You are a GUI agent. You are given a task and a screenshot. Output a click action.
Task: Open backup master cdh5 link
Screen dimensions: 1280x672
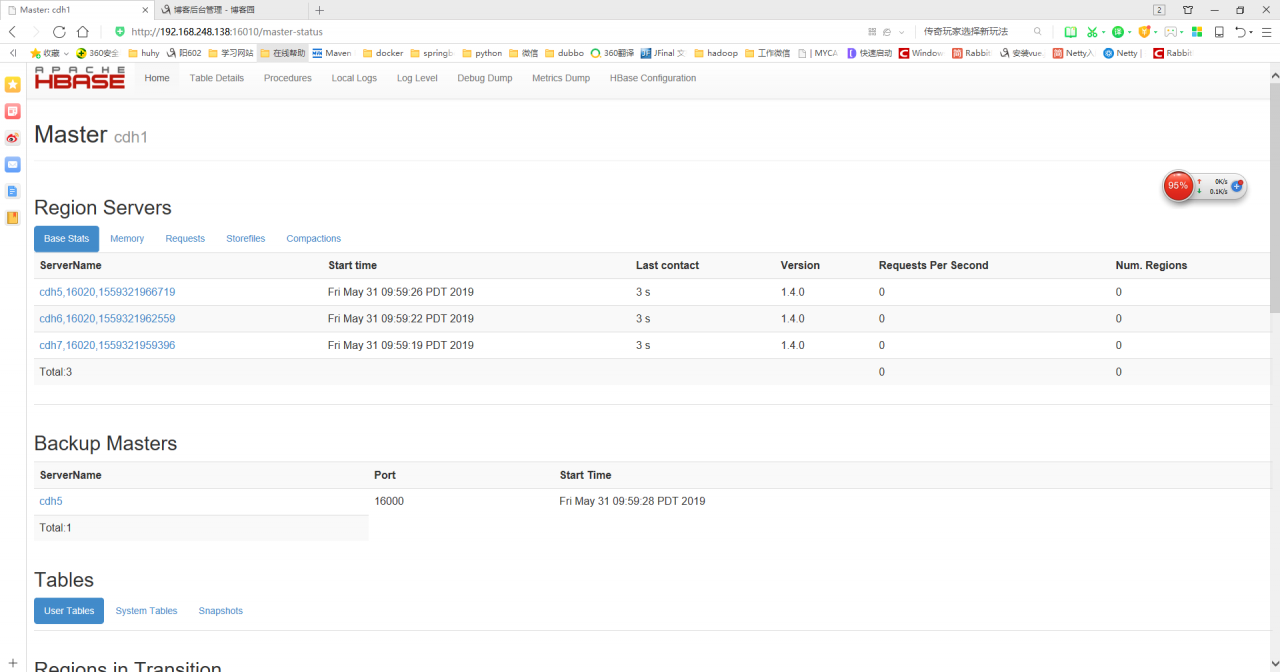point(51,501)
